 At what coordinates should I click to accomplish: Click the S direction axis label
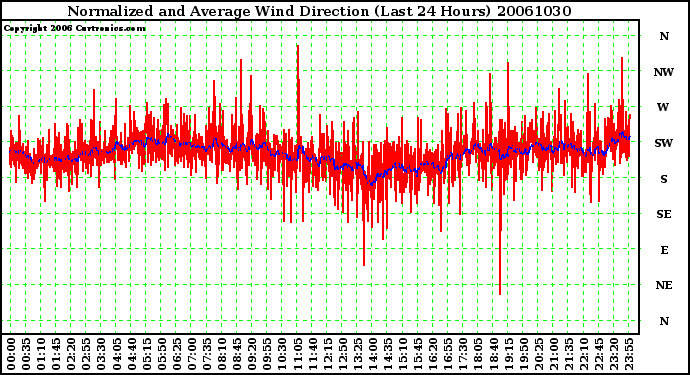point(664,179)
